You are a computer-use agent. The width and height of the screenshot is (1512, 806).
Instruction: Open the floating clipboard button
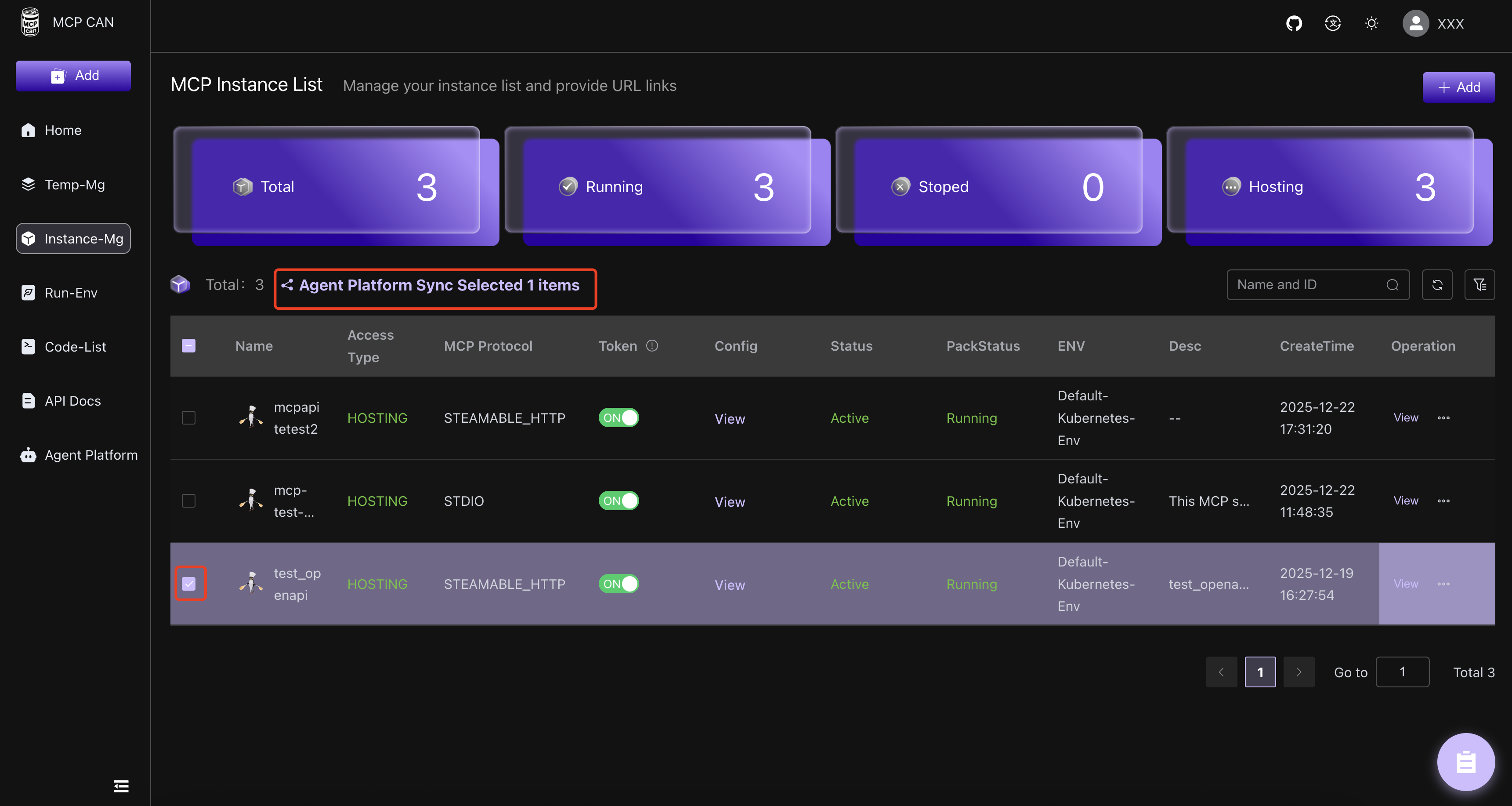point(1465,762)
